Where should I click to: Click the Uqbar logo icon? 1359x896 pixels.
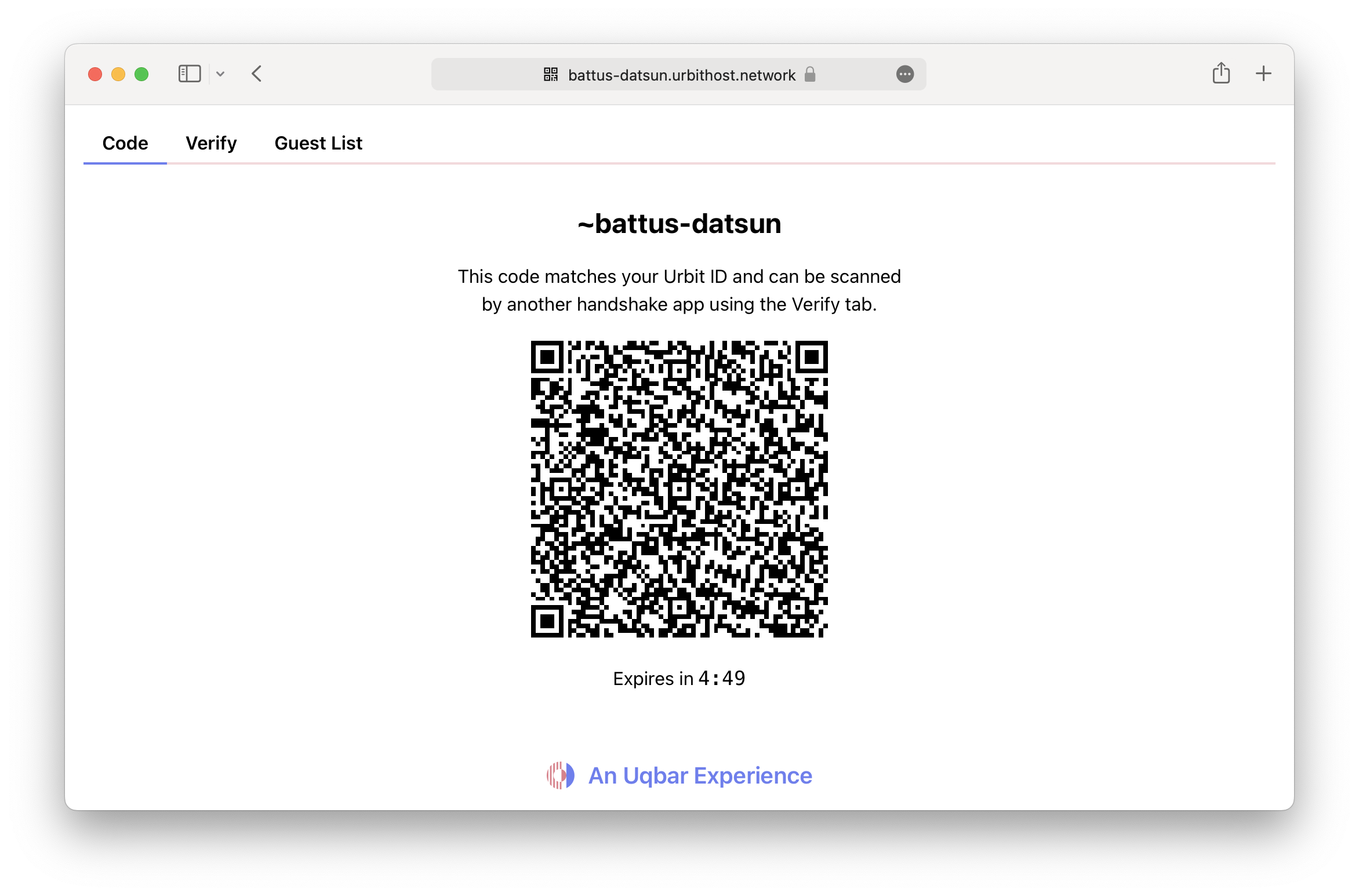(x=560, y=775)
